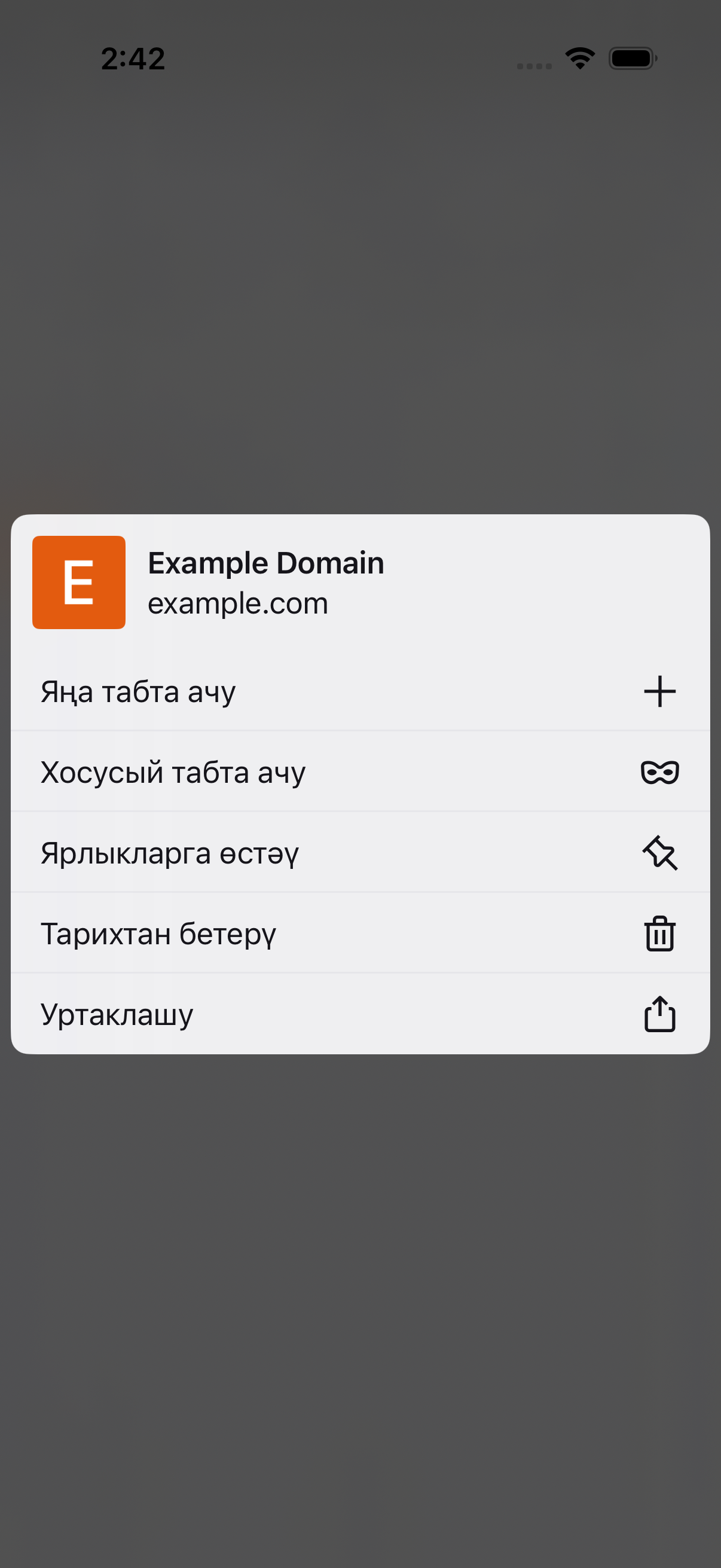The width and height of the screenshot is (721, 1568).
Task: Select 'Яңа табта ачу' menu entry
Action: pyautogui.click(x=360, y=691)
